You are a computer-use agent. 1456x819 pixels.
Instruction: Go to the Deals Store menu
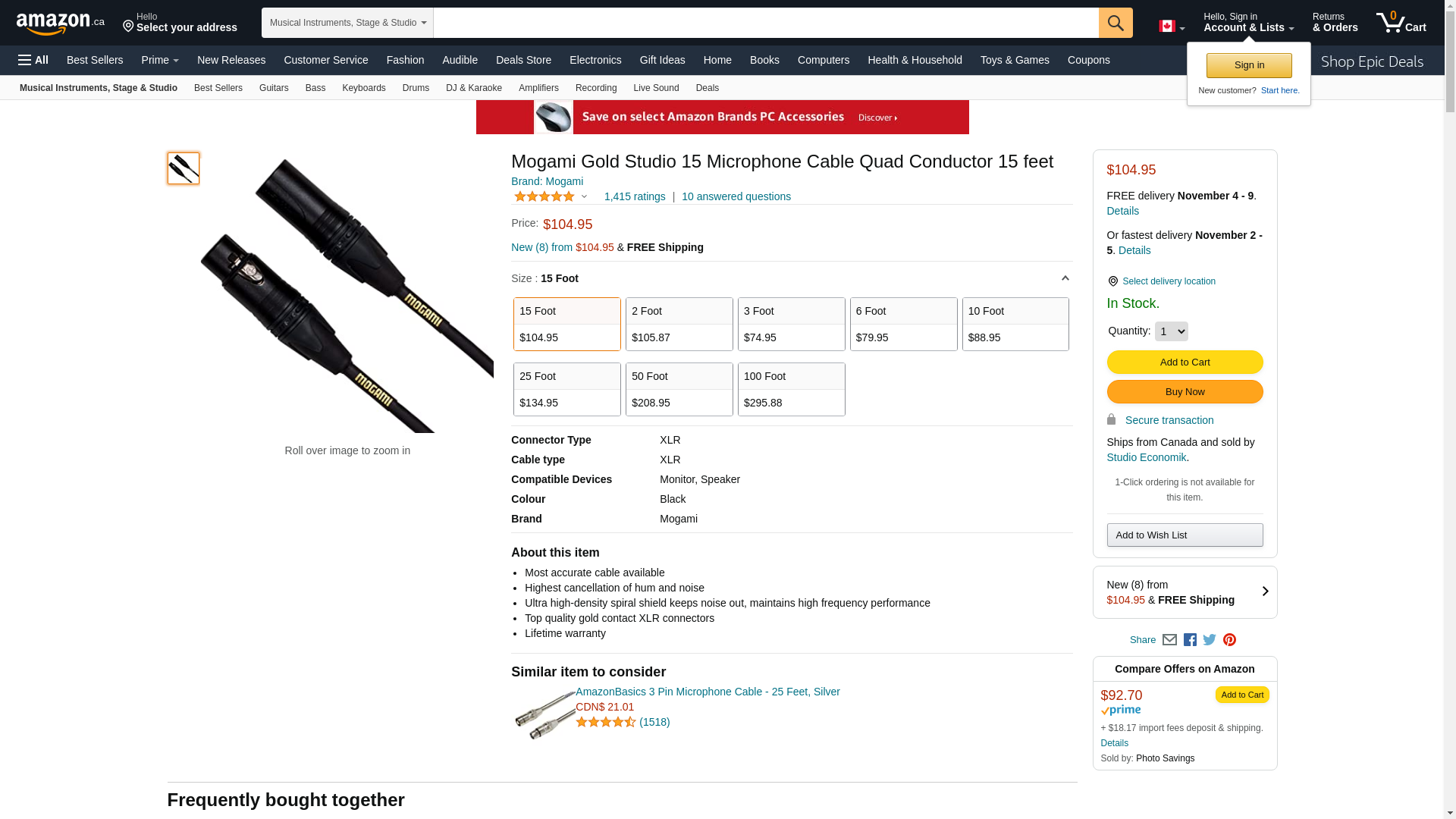(x=523, y=60)
